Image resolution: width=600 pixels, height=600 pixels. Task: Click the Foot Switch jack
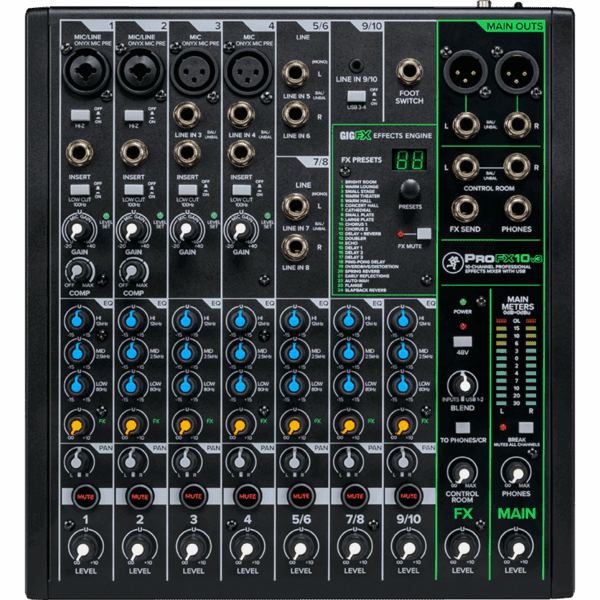coord(409,73)
